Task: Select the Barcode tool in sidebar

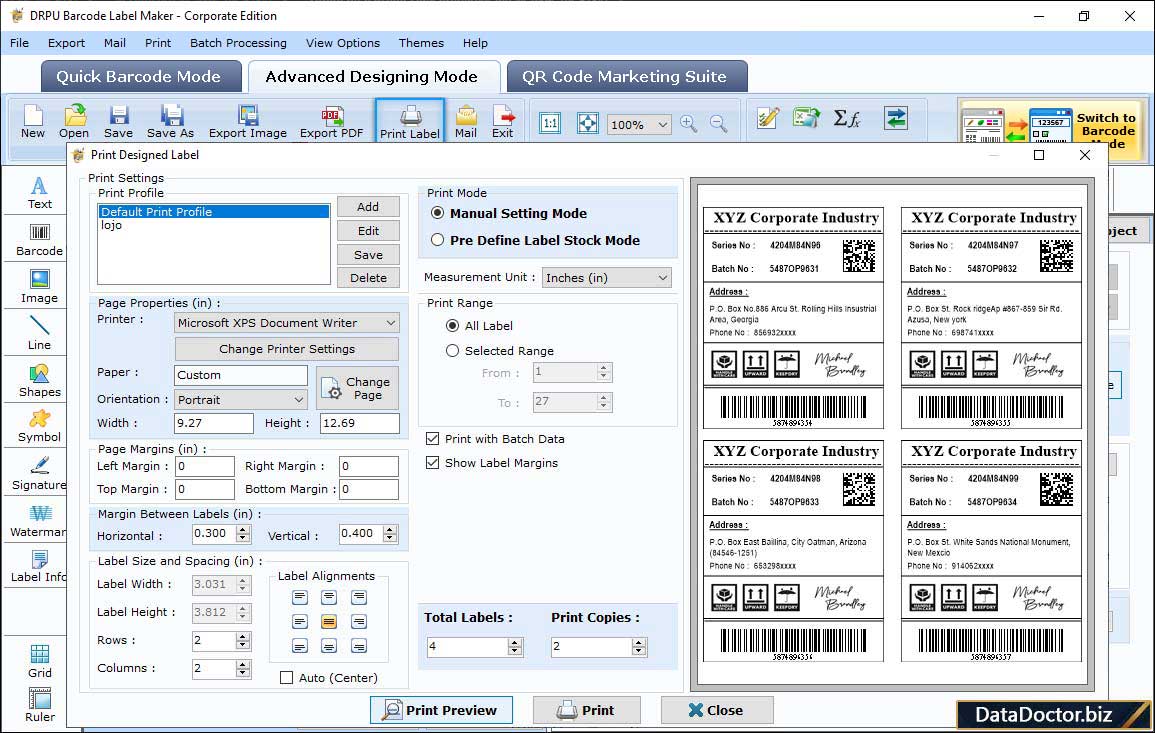Action: point(39,240)
